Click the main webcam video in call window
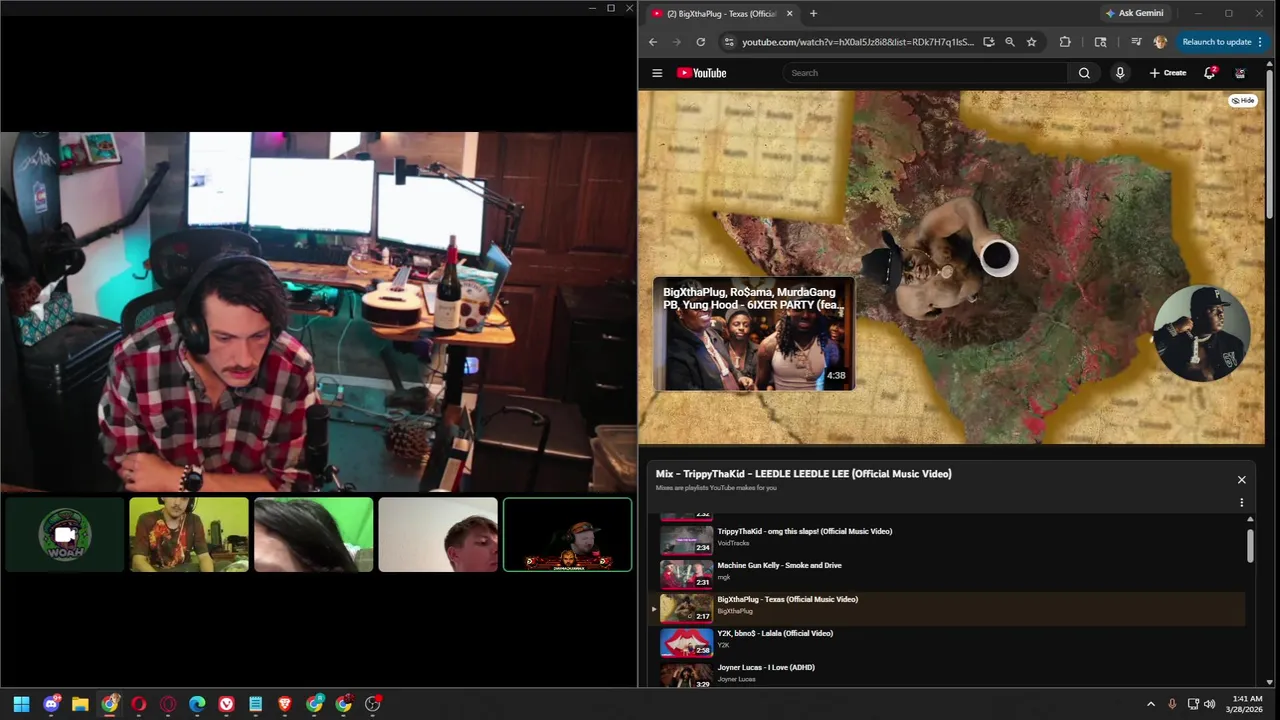The width and height of the screenshot is (1280, 720). pyautogui.click(x=317, y=312)
